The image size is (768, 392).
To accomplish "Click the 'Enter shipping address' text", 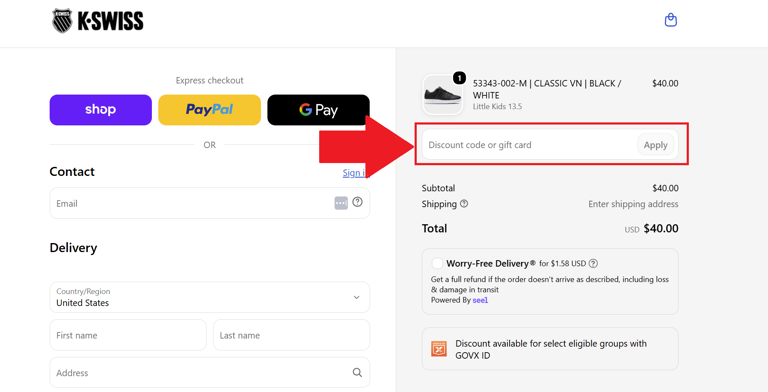I will (x=633, y=204).
